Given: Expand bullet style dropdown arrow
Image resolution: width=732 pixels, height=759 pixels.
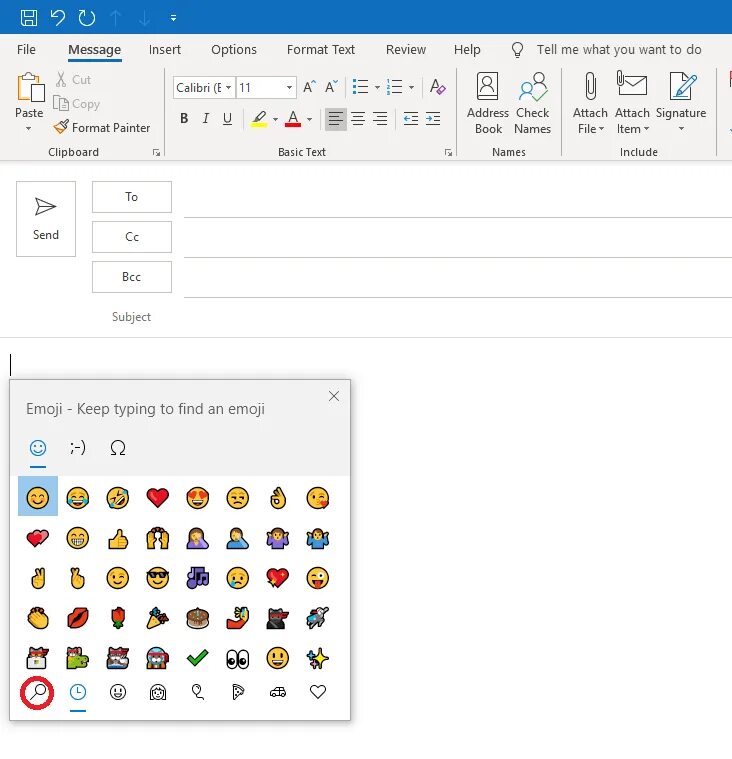Looking at the screenshot, I should tap(377, 88).
